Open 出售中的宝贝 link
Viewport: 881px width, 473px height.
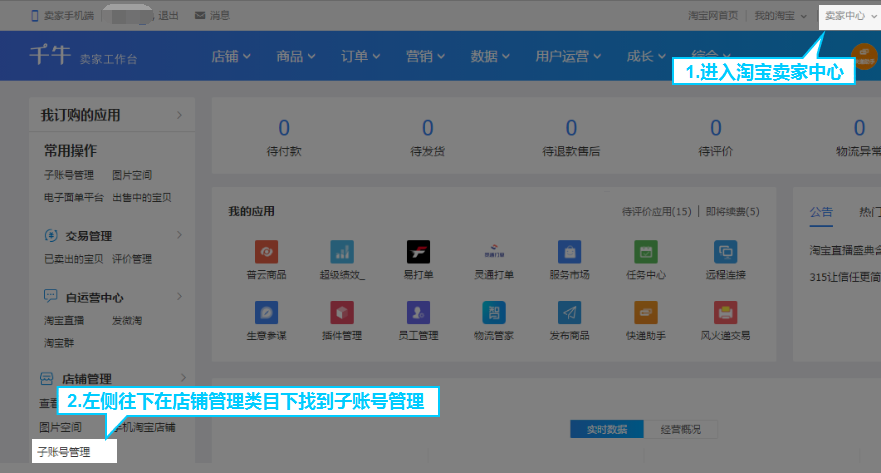pos(142,197)
